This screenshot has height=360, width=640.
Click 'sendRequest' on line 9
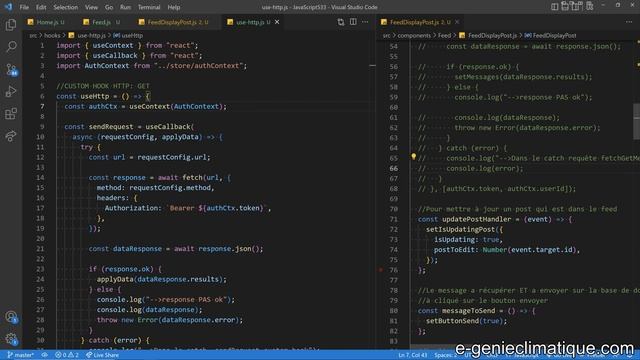111,127
